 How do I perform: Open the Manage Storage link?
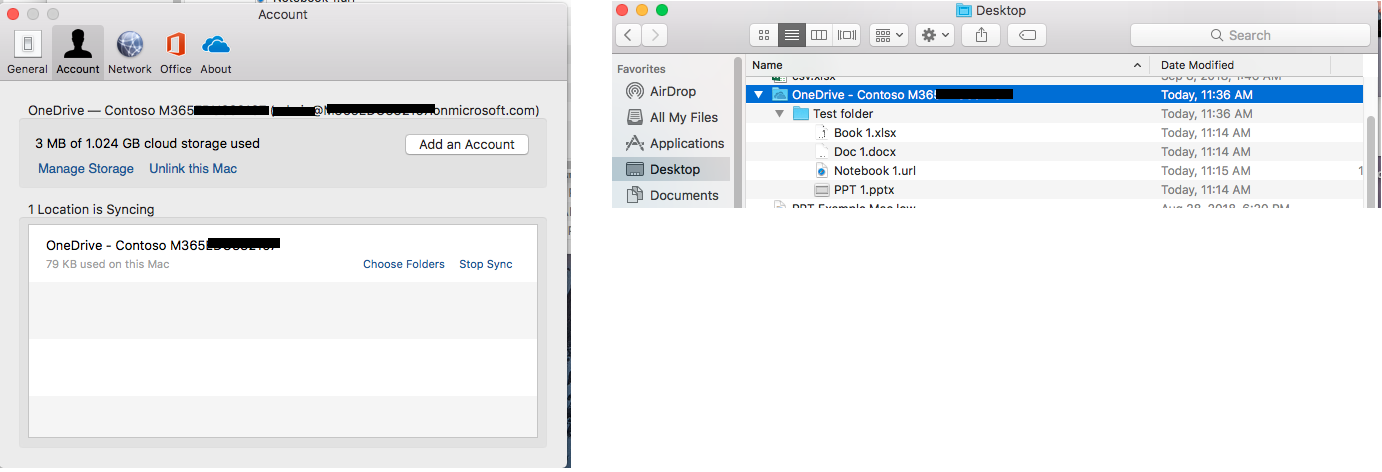[86, 168]
